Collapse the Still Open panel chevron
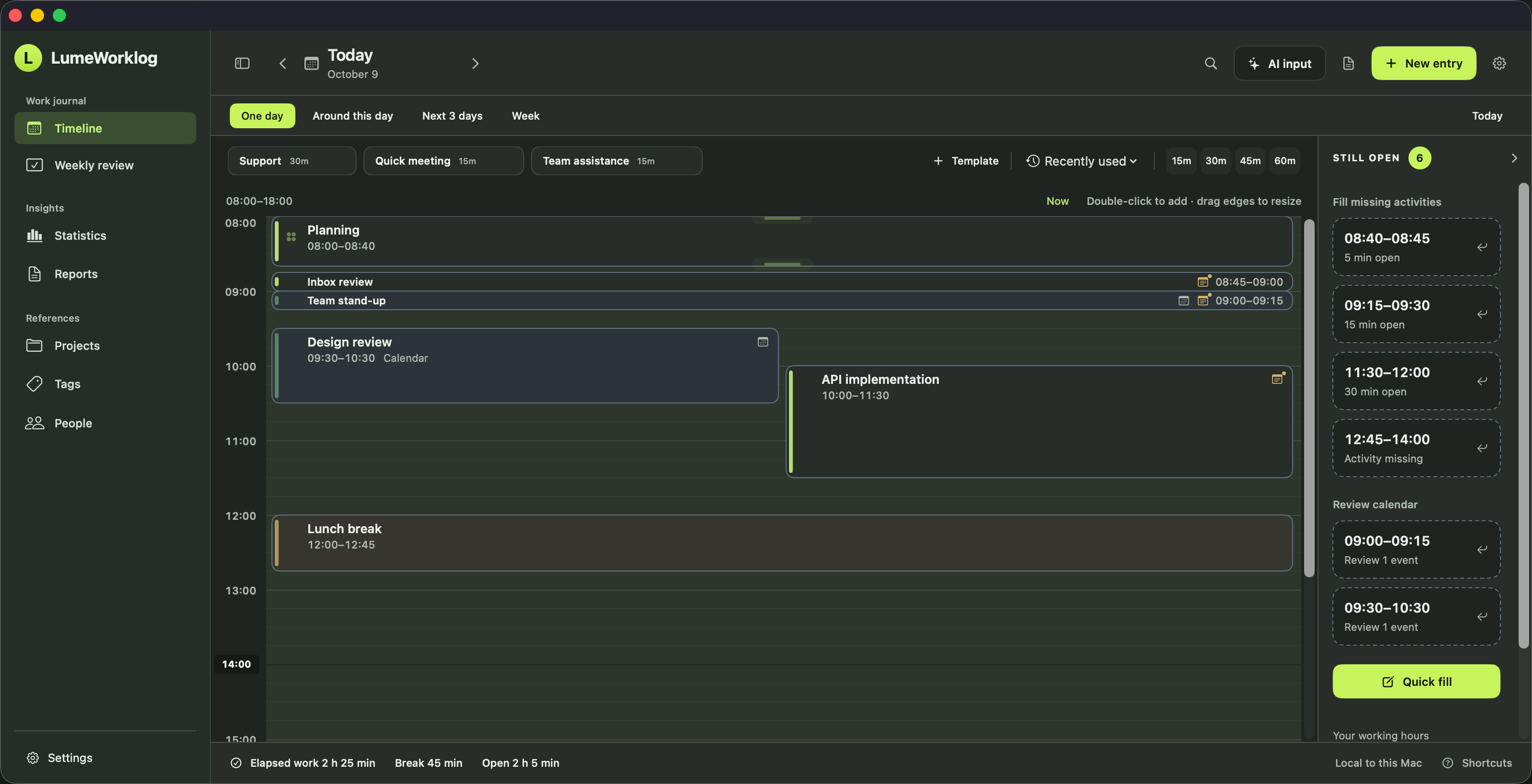 coord(1513,158)
